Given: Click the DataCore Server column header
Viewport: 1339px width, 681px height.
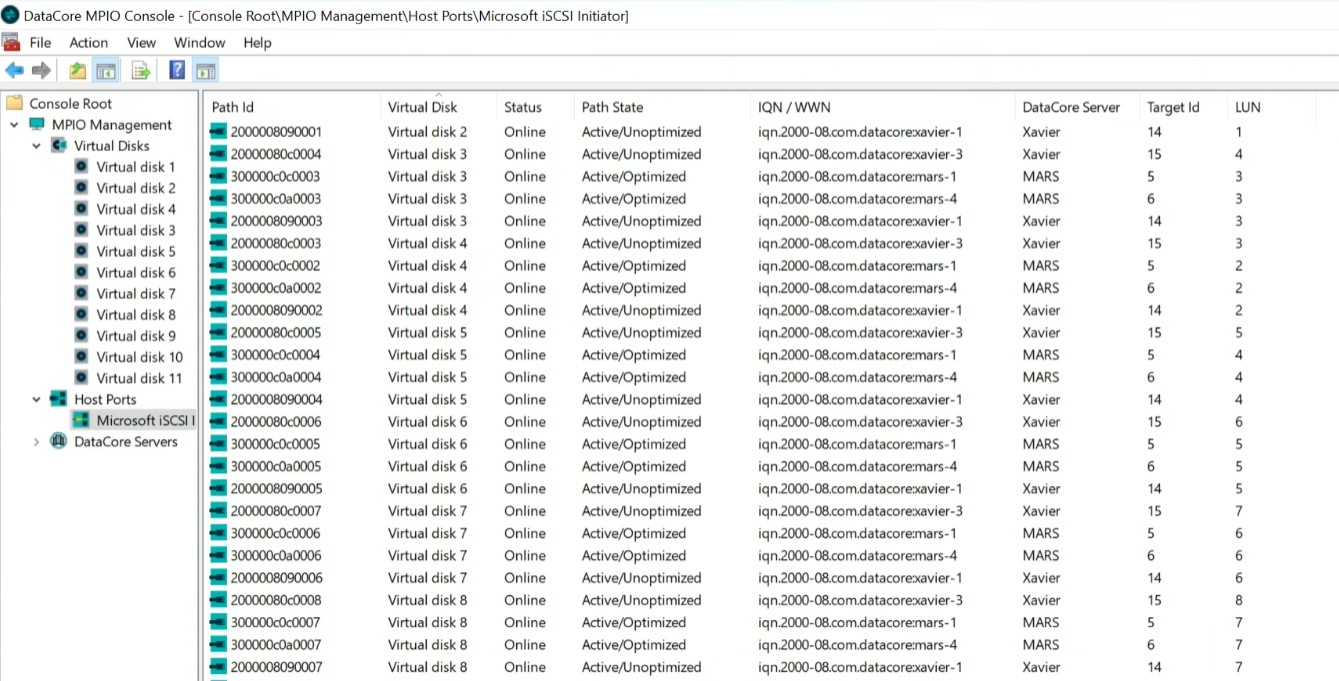Looking at the screenshot, I should pyautogui.click(x=1071, y=107).
